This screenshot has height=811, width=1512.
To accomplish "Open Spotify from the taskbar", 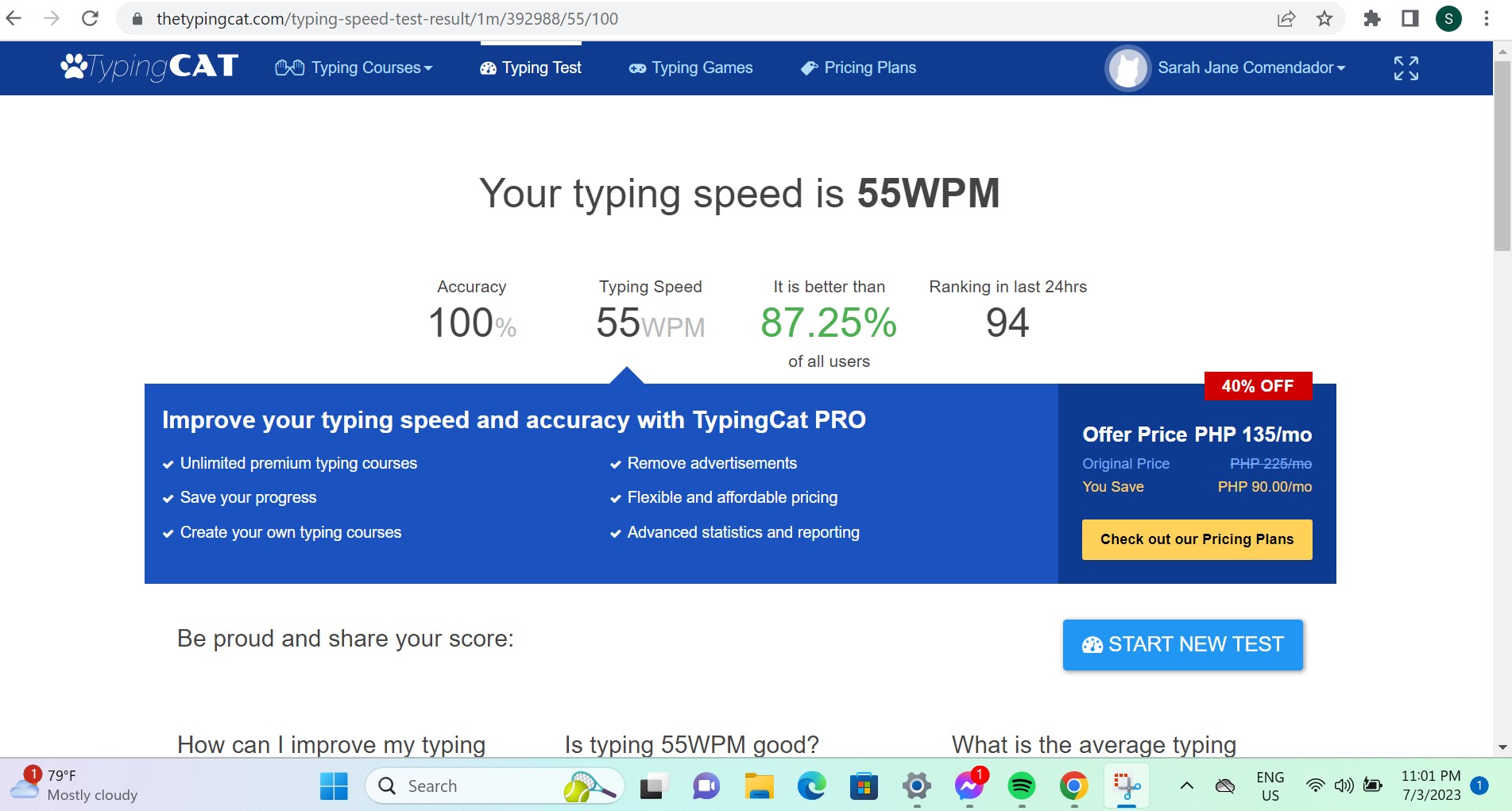I will pyautogui.click(x=1022, y=786).
